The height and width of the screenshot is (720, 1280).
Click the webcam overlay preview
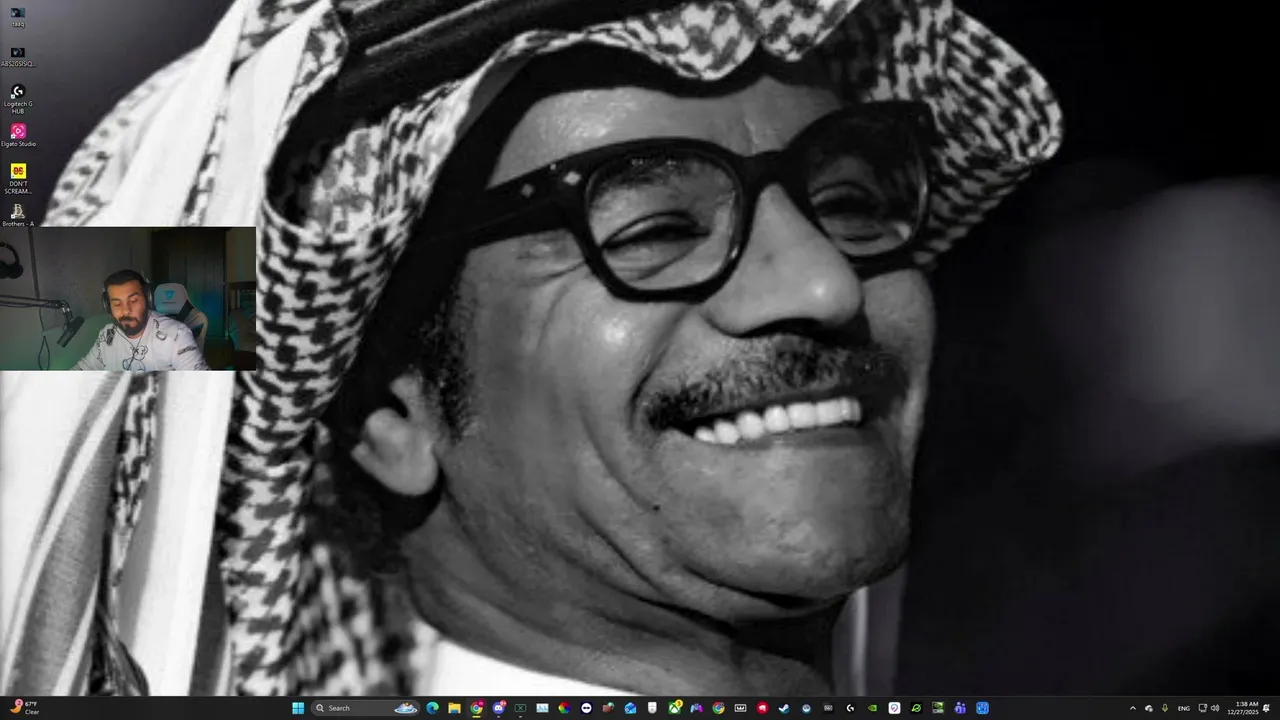pyautogui.click(x=128, y=299)
